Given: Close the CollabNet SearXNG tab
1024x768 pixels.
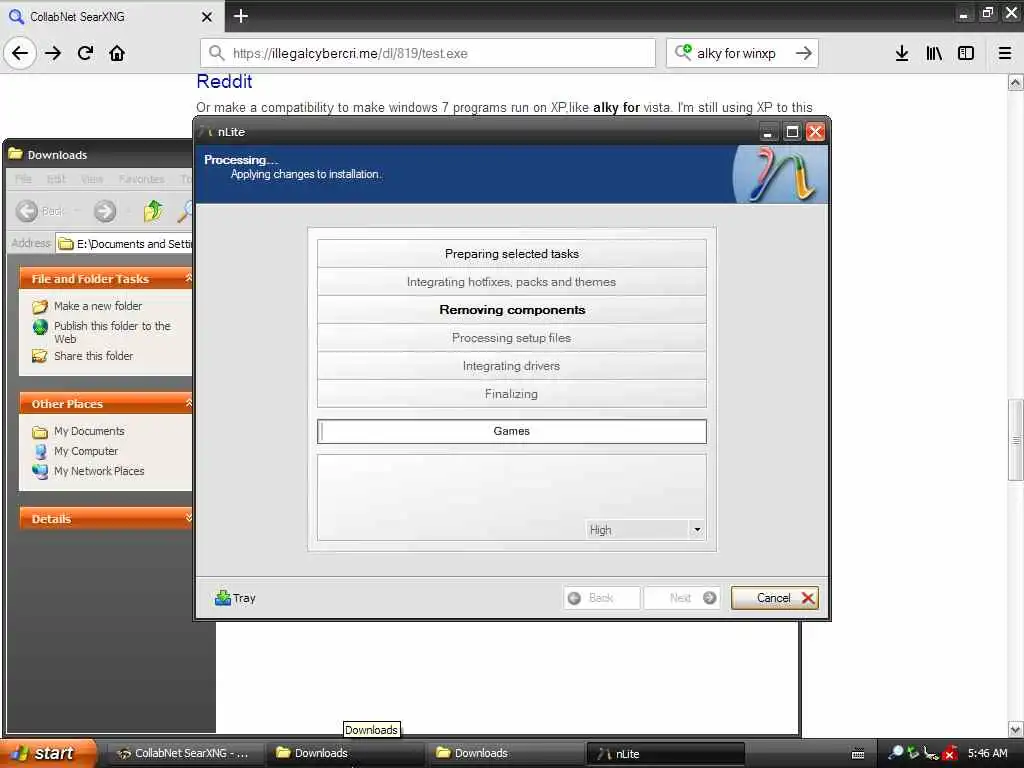Looking at the screenshot, I should 207,16.
